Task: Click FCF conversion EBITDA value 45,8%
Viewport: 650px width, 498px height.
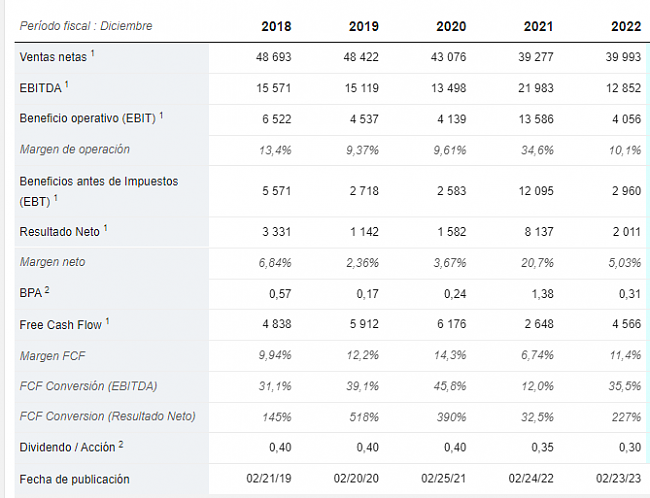Action: (450, 386)
